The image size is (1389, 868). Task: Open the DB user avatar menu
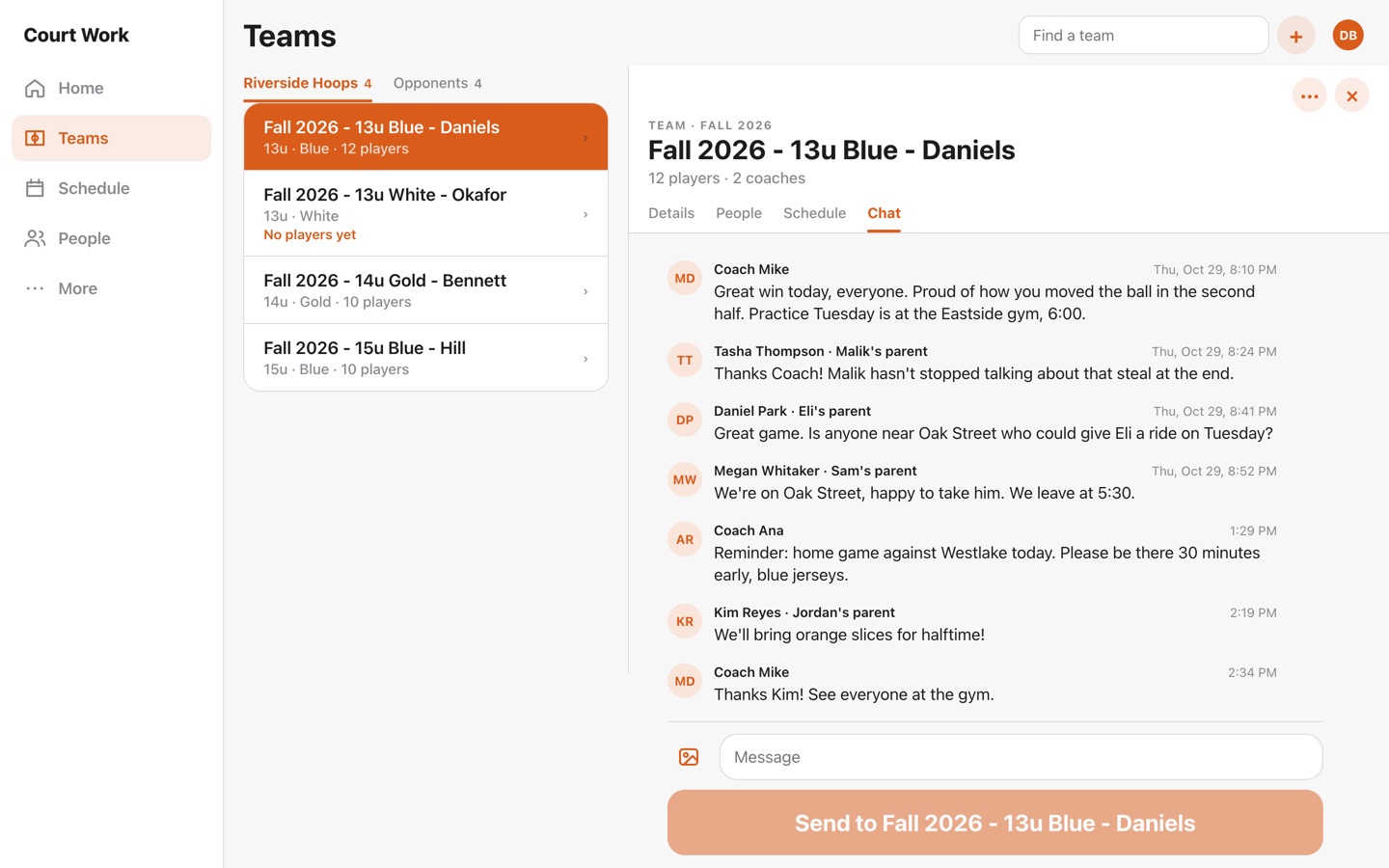click(1348, 36)
